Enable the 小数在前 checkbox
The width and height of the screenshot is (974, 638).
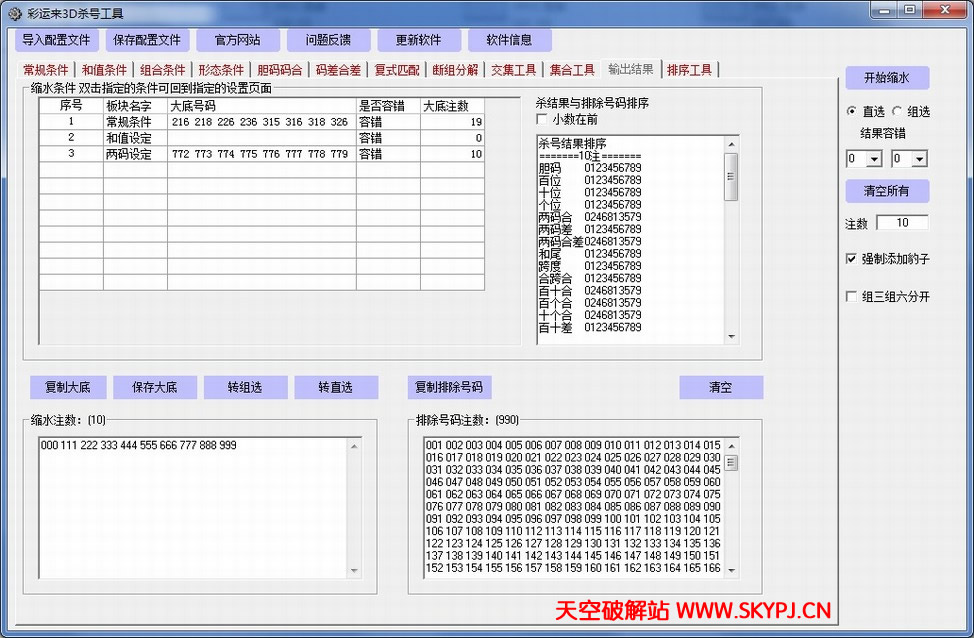544,118
